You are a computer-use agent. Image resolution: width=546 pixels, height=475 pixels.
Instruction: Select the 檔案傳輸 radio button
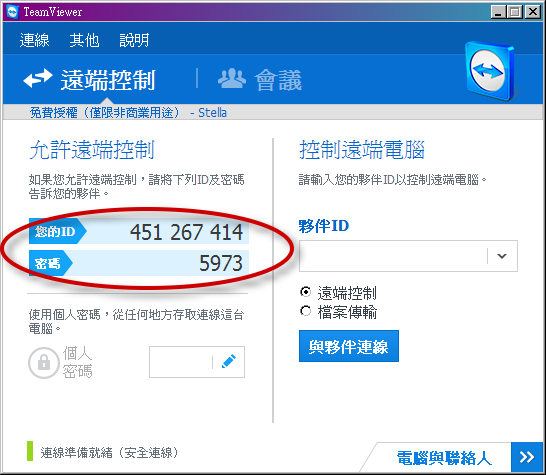(305, 311)
